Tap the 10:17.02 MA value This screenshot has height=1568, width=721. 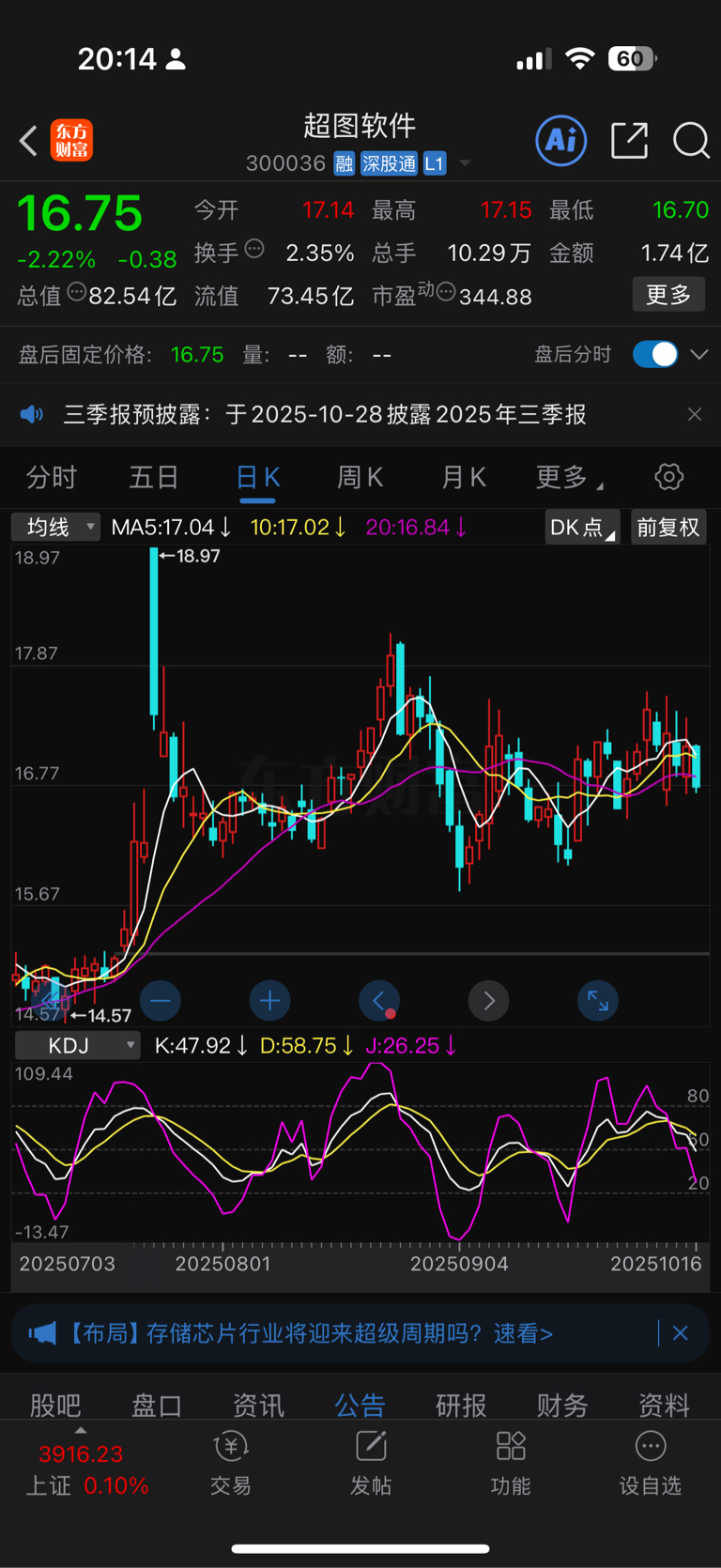coord(299,527)
